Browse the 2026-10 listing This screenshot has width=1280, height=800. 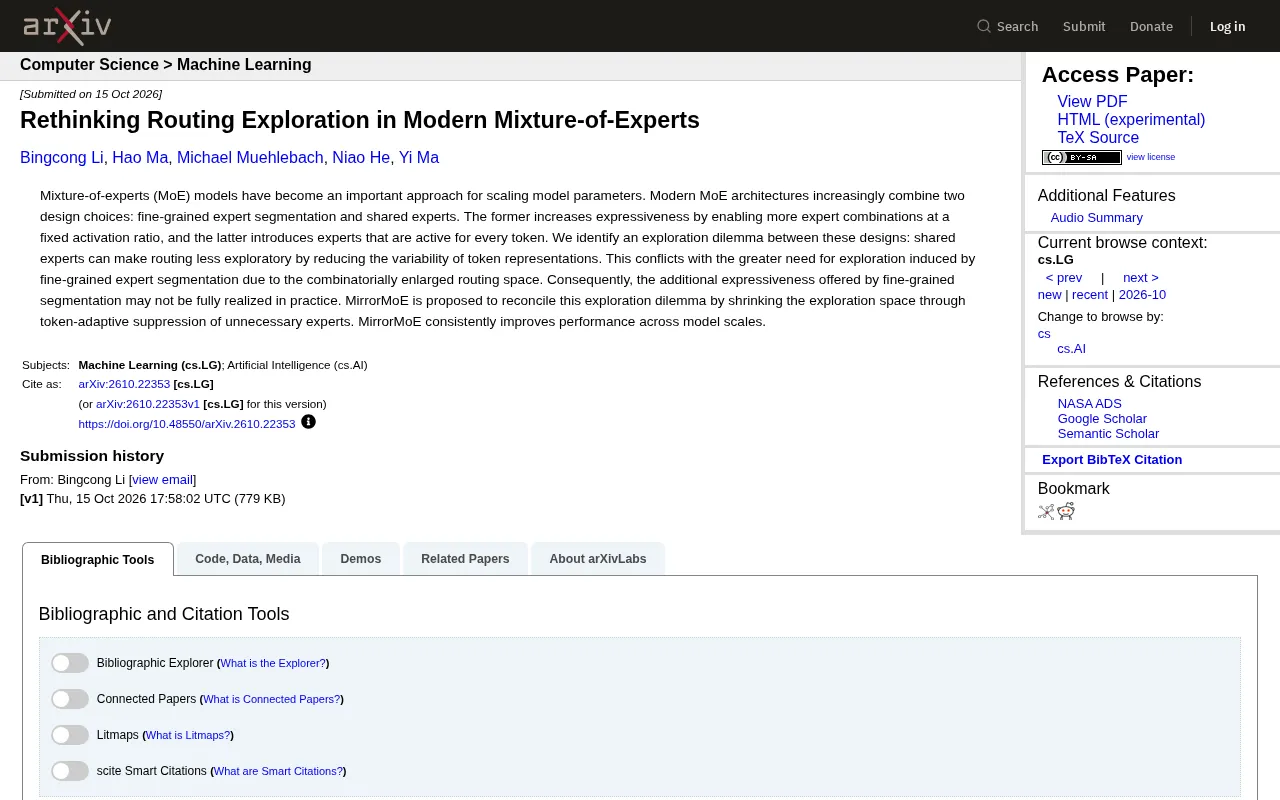pos(1142,295)
